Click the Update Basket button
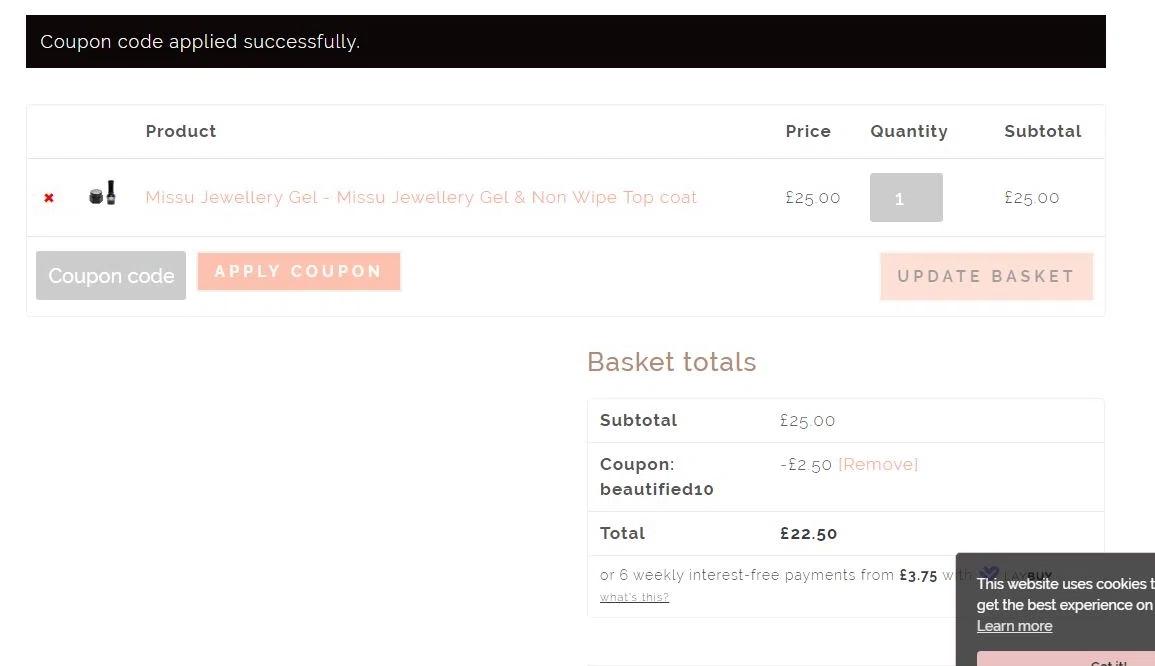The image size is (1155, 666). pos(986,276)
